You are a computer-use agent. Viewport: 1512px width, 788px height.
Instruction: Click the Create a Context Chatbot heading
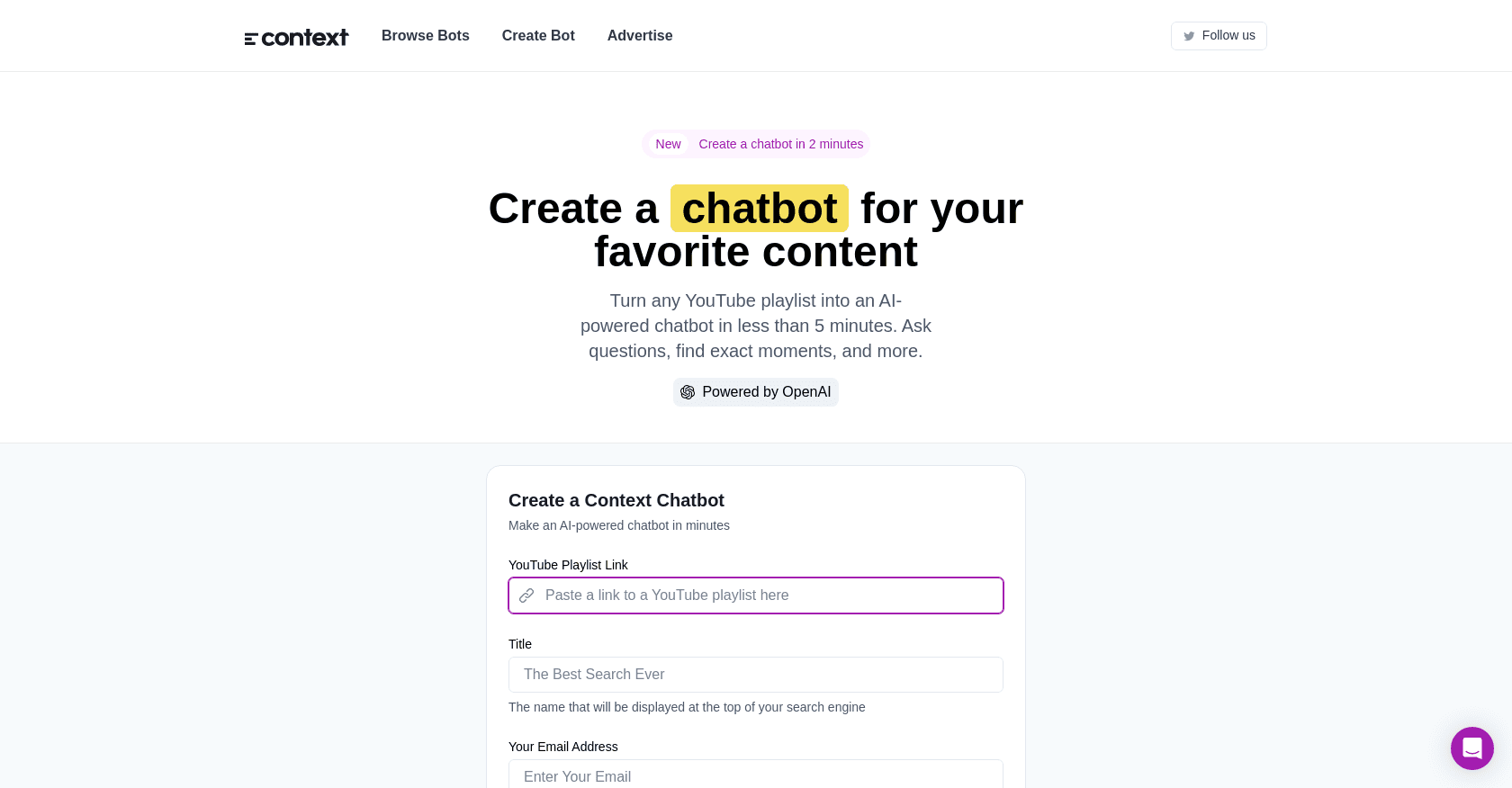point(616,500)
